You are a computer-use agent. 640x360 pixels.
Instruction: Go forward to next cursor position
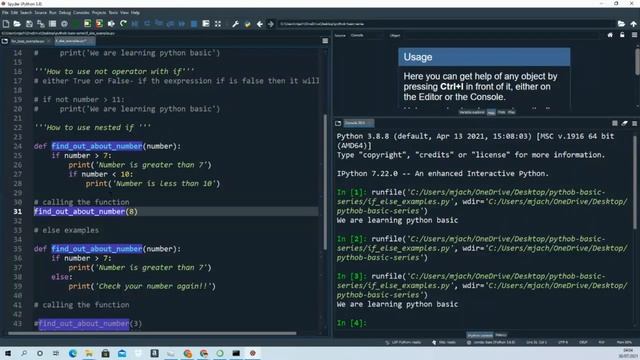click(271, 24)
